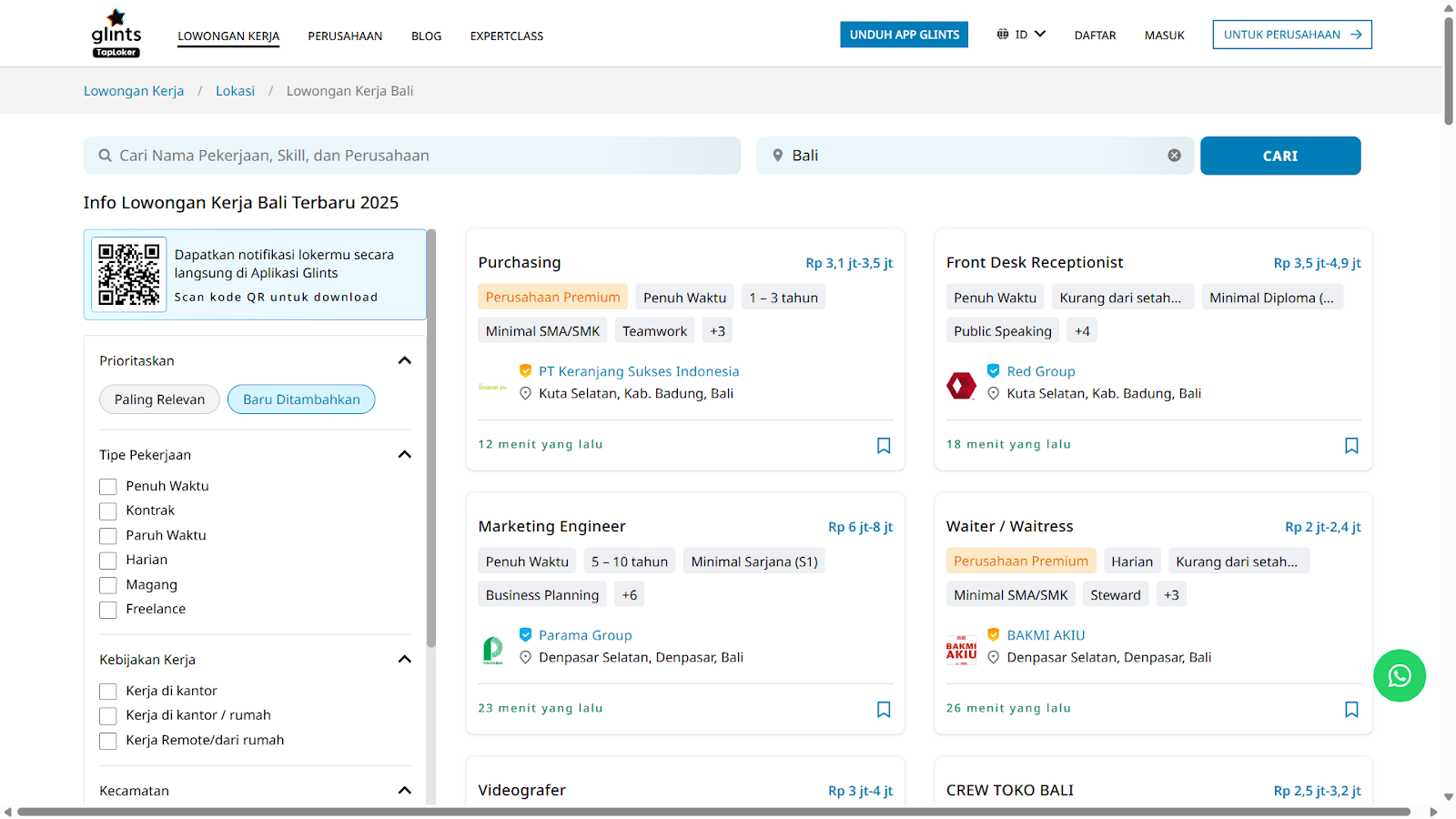Viewport: 1456px width, 819px height.
Task: Collapse the Tipe Pekerjaan section
Action: click(x=405, y=454)
